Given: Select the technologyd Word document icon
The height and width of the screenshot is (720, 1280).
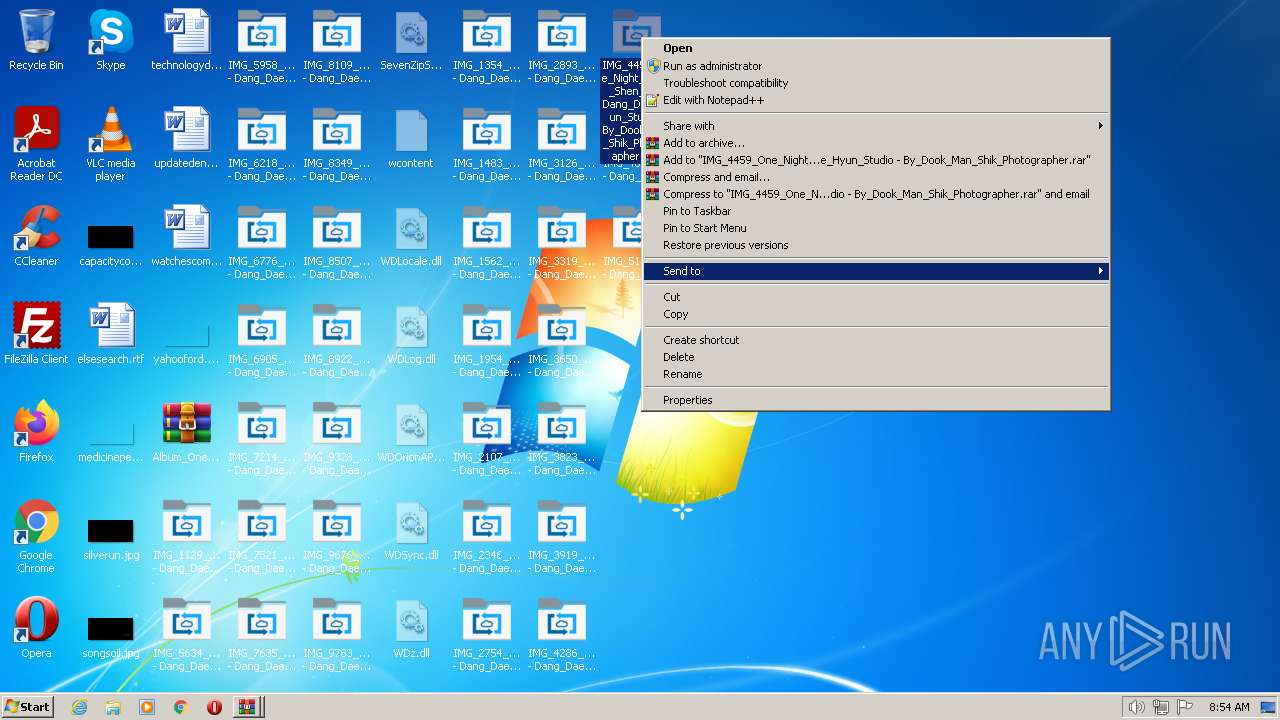Looking at the screenshot, I should pyautogui.click(x=186, y=40).
